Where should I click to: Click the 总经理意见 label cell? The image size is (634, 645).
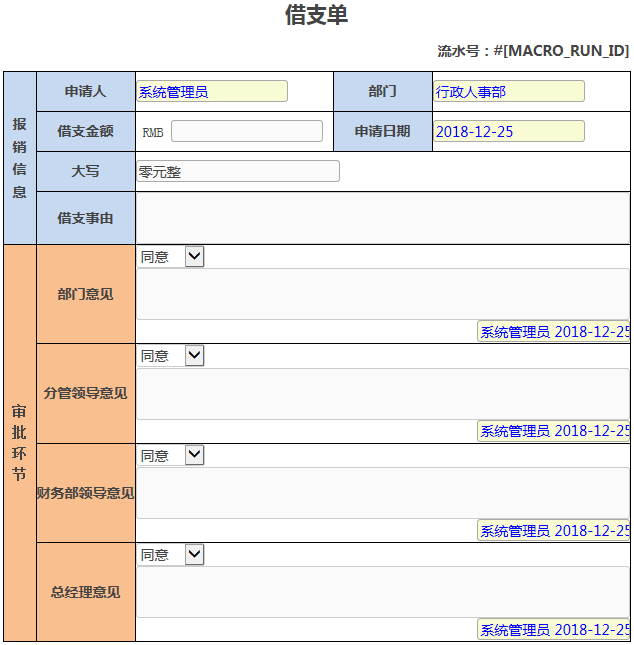(x=86, y=592)
